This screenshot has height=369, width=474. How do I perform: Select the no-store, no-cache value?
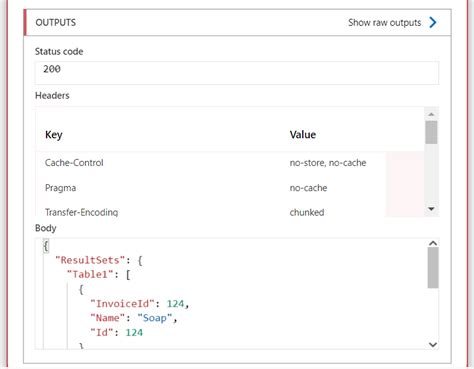328,163
